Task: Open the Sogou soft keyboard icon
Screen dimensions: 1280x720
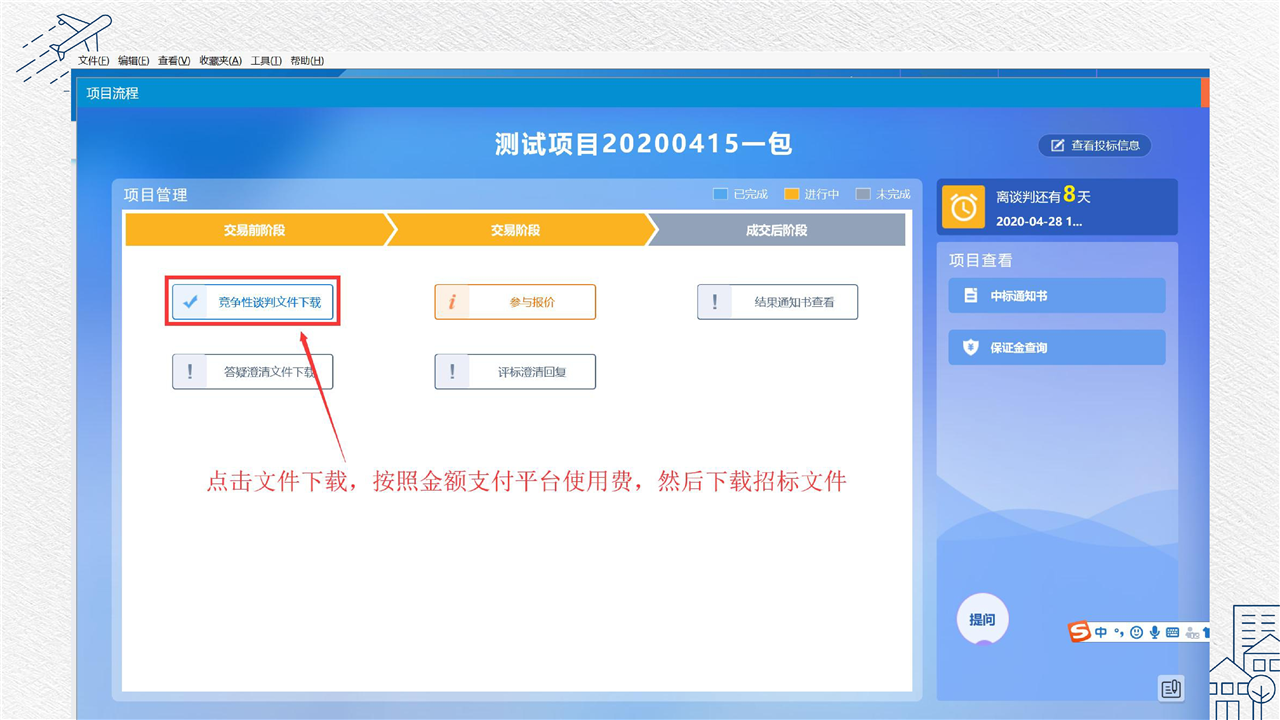Action: (x=1172, y=632)
